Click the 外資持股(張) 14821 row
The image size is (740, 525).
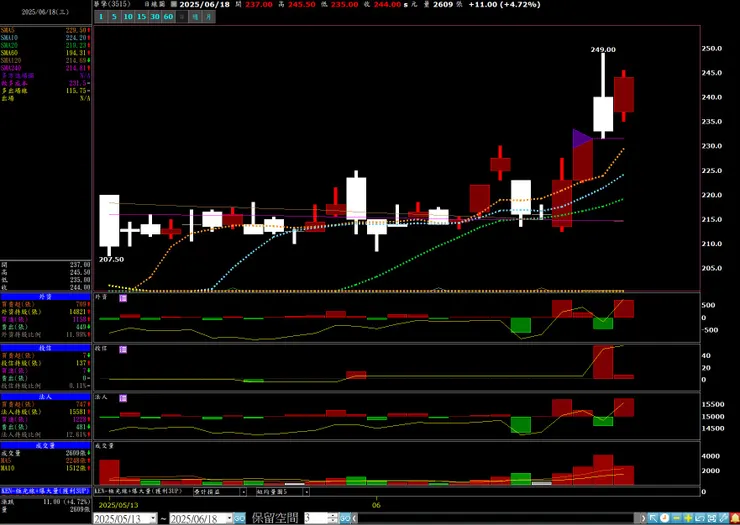45,312
